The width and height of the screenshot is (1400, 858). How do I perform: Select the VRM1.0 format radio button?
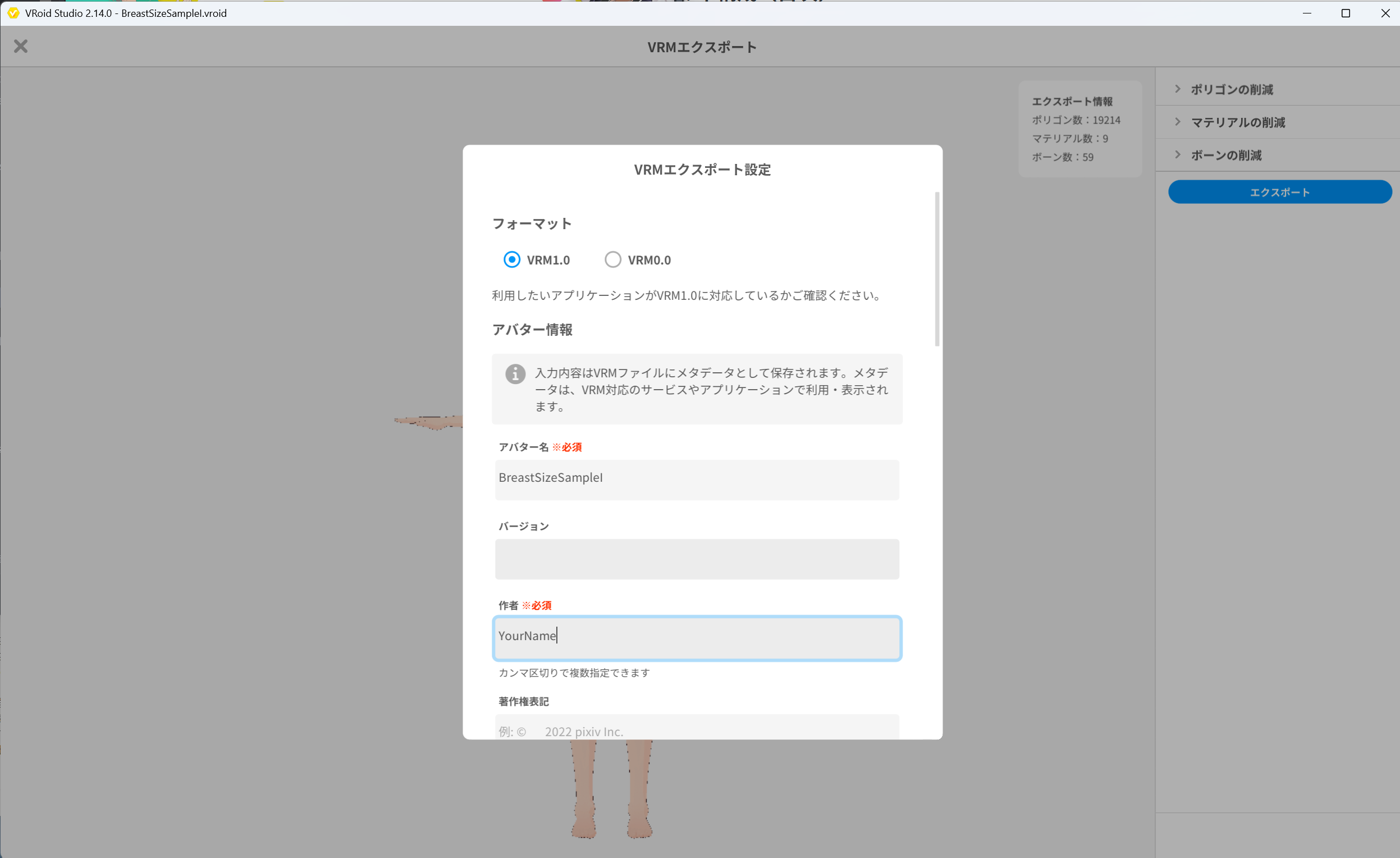pyautogui.click(x=511, y=259)
